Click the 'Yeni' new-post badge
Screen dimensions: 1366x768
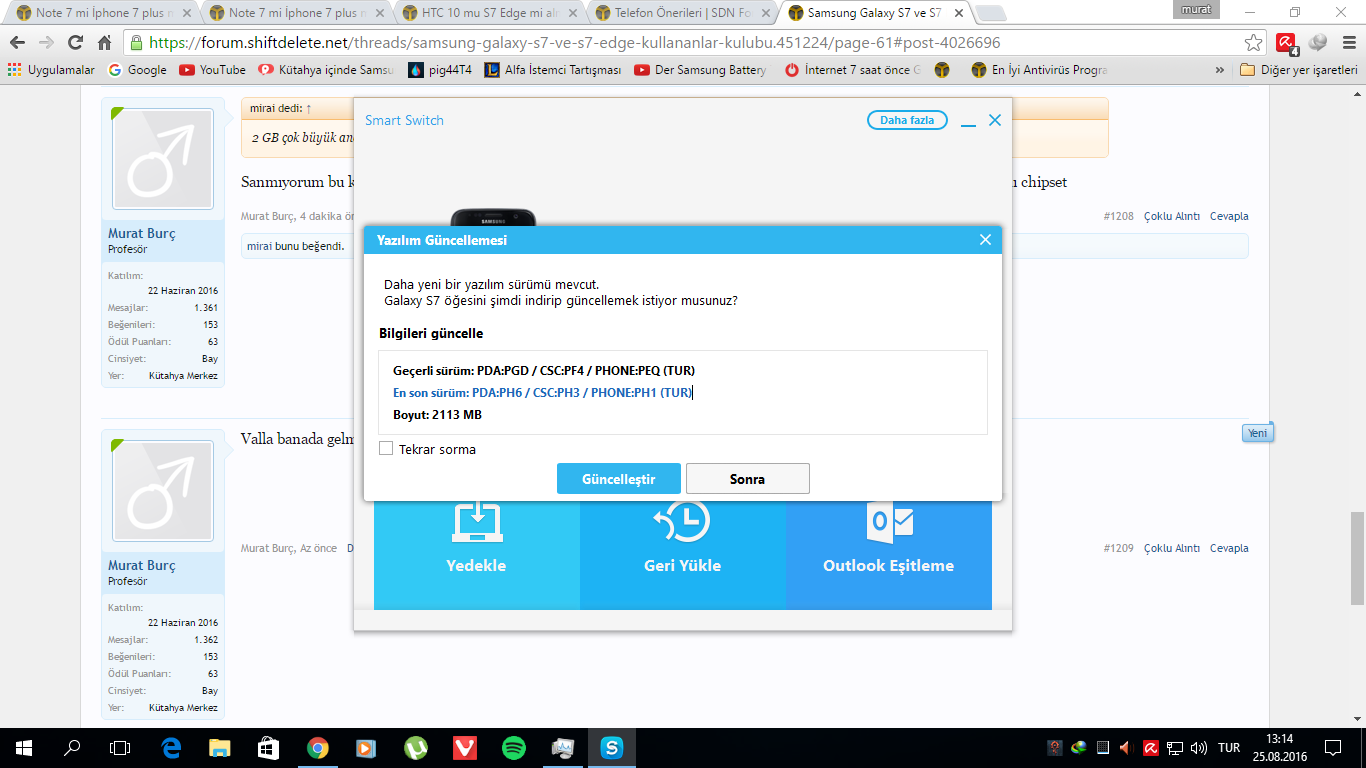pos(1257,433)
